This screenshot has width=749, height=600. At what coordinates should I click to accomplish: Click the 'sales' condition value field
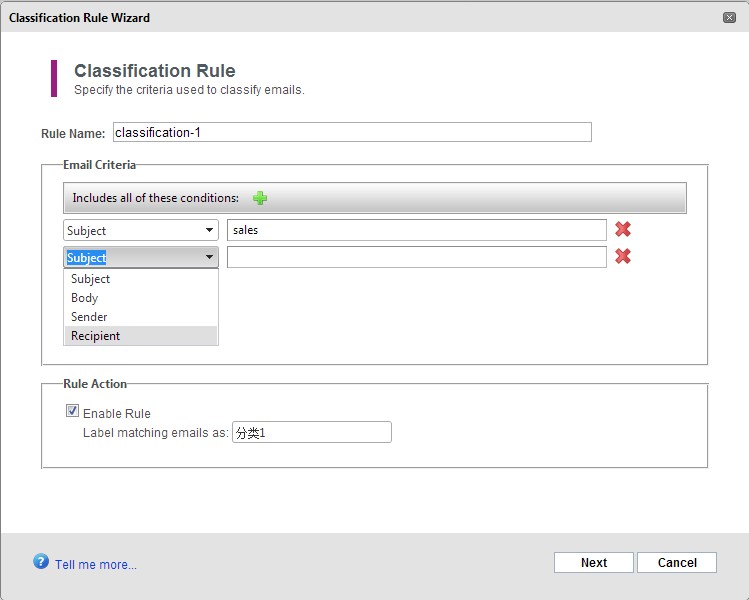coord(417,230)
